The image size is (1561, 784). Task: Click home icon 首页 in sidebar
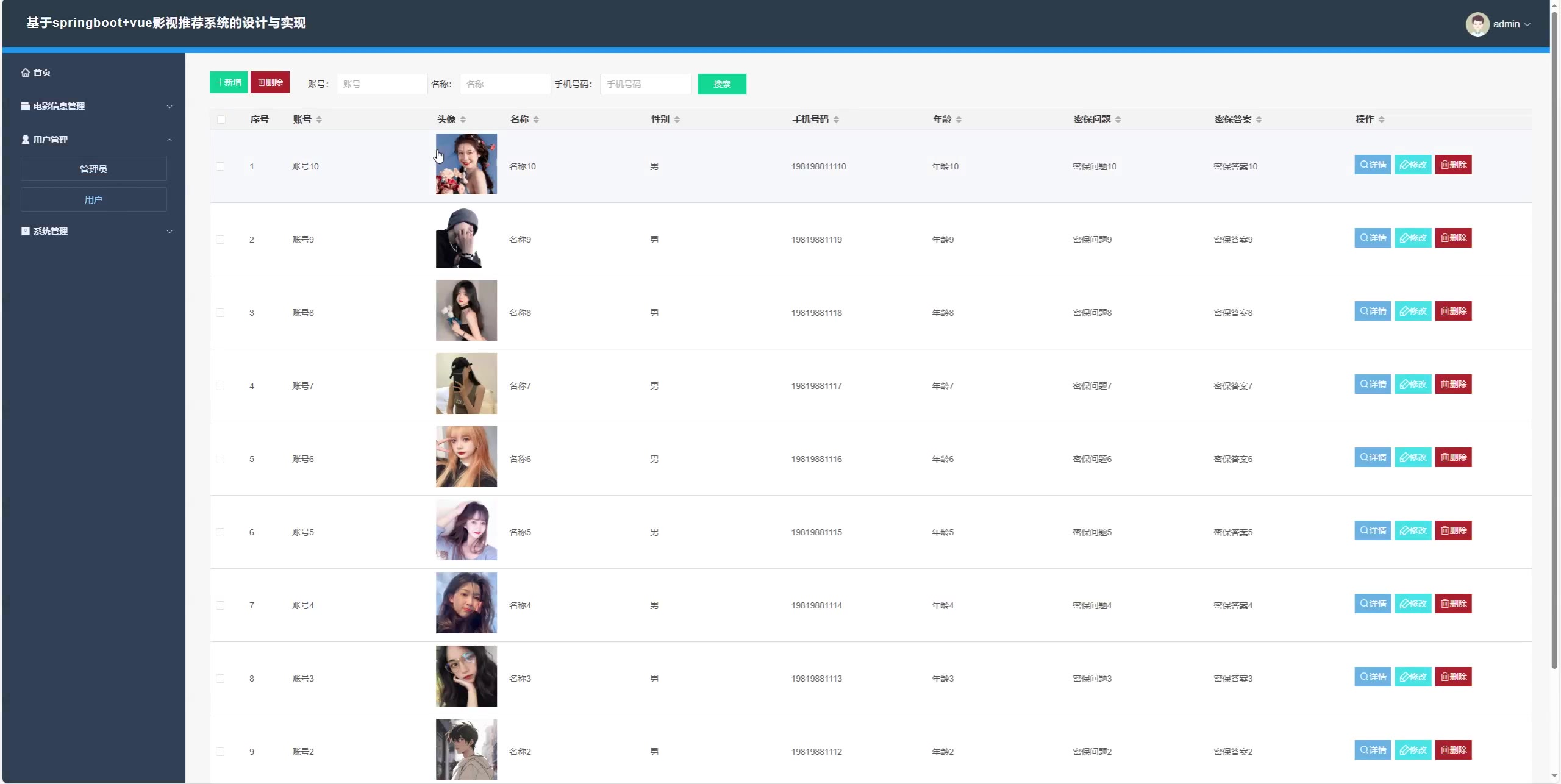click(x=26, y=73)
